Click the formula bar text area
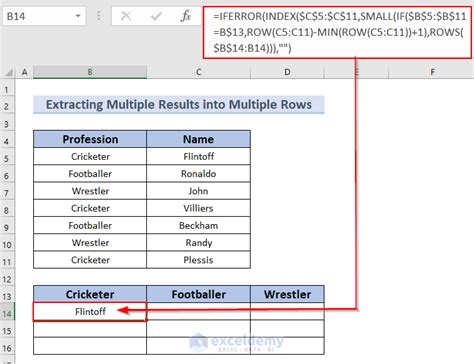The height and width of the screenshot is (364, 474). (x=337, y=32)
